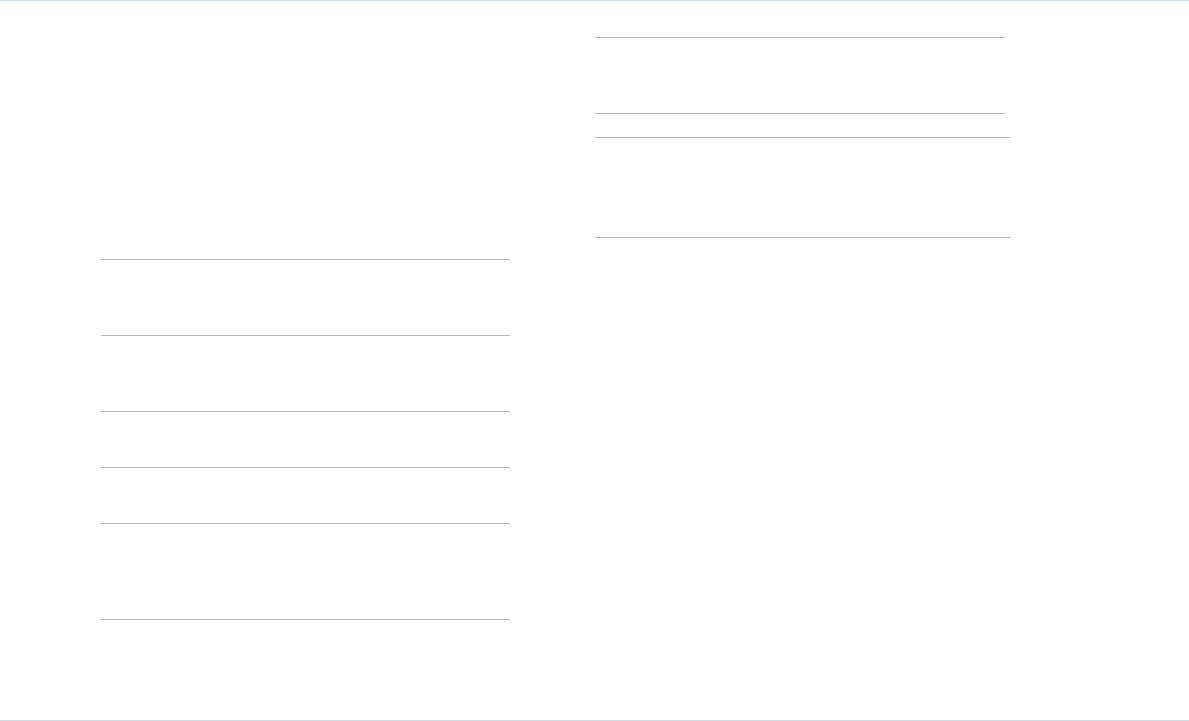Click the bottom border line of the right lower block

[x=802, y=237]
